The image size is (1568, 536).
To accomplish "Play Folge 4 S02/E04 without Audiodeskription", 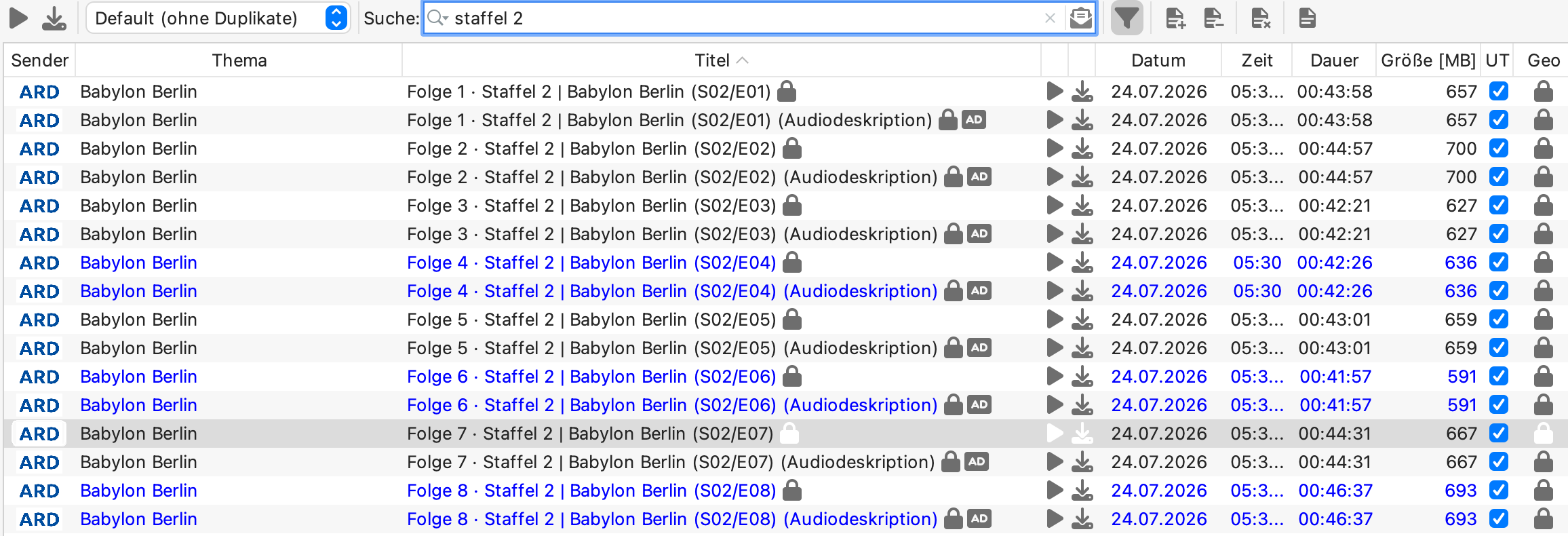I will (1055, 262).
